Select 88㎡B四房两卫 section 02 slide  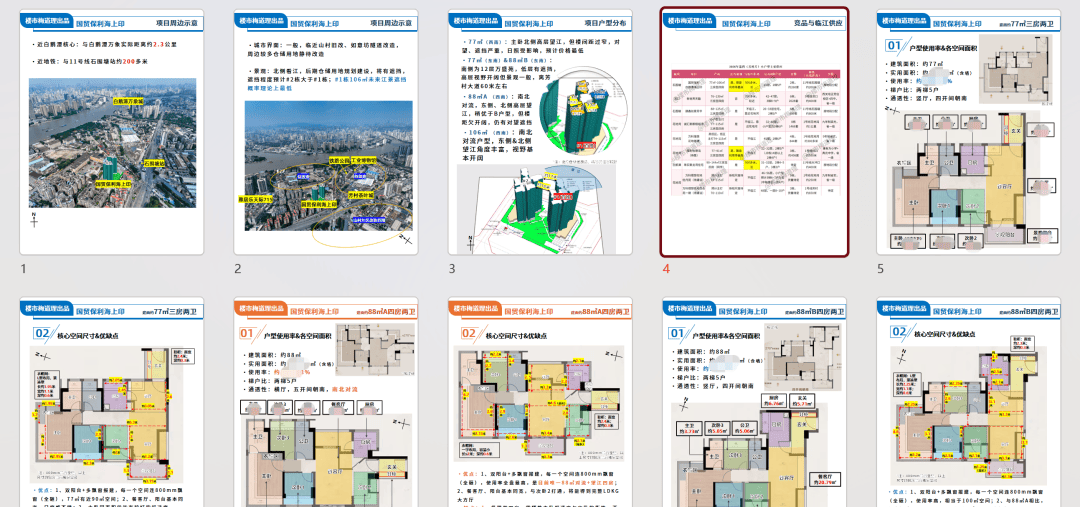pyautogui.click(x=970, y=402)
